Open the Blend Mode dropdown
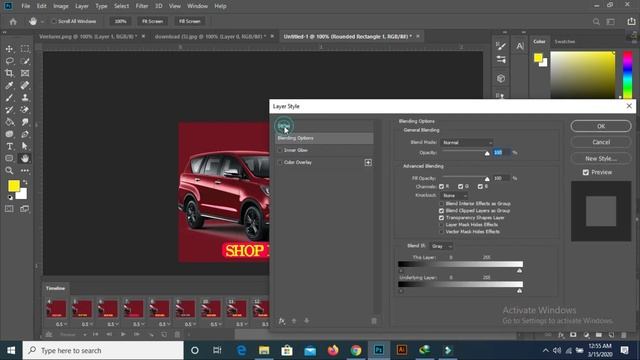 tap(467, 142)
